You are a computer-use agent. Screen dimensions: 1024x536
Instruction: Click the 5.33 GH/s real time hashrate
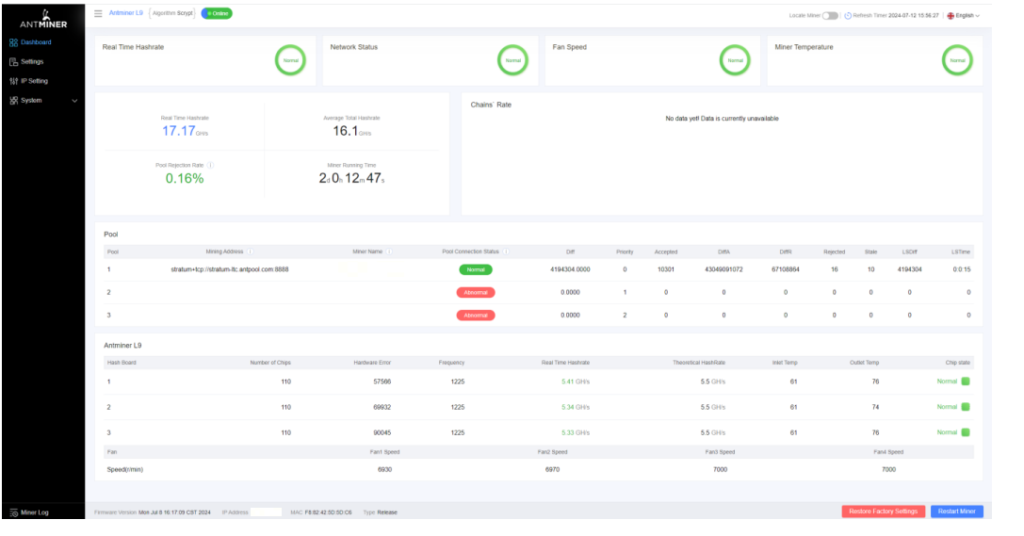(x=575, y=433)
